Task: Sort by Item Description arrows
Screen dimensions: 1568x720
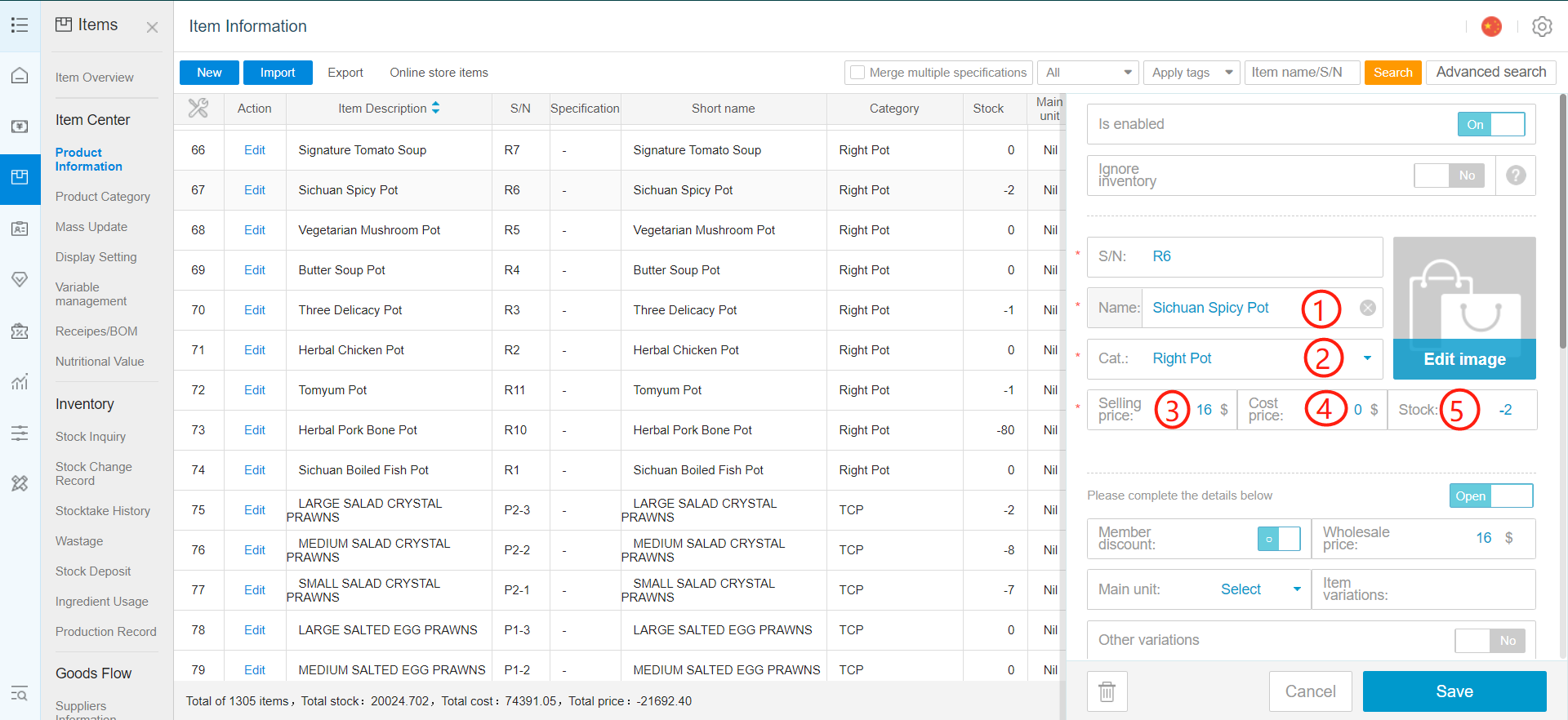Action: click(x=436, y=108)
